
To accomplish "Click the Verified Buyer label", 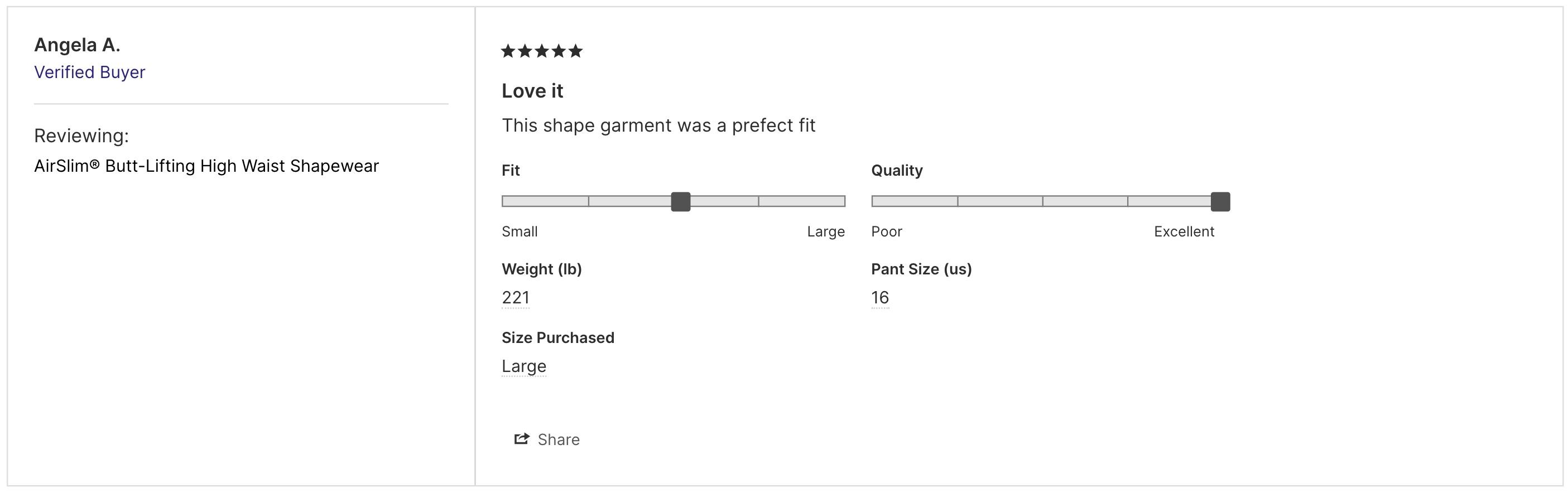I will coord(89,72).
